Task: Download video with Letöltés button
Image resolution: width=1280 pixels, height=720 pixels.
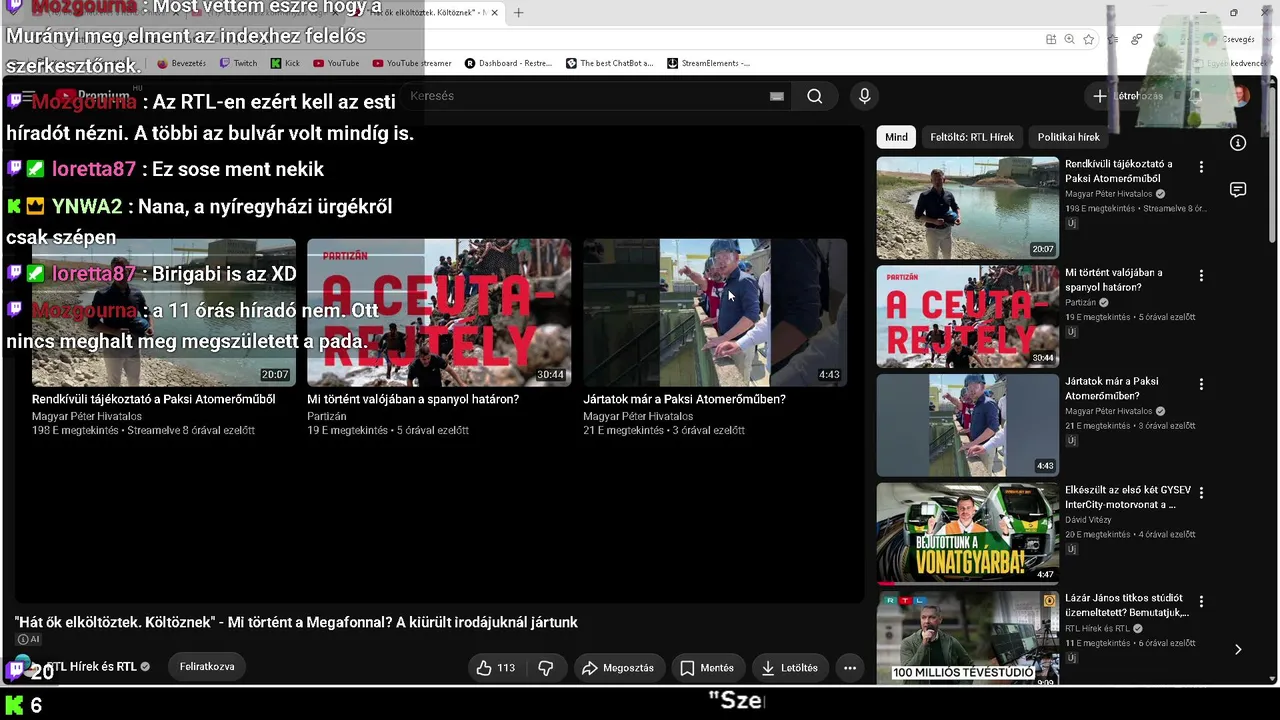Action: point(789,668)
